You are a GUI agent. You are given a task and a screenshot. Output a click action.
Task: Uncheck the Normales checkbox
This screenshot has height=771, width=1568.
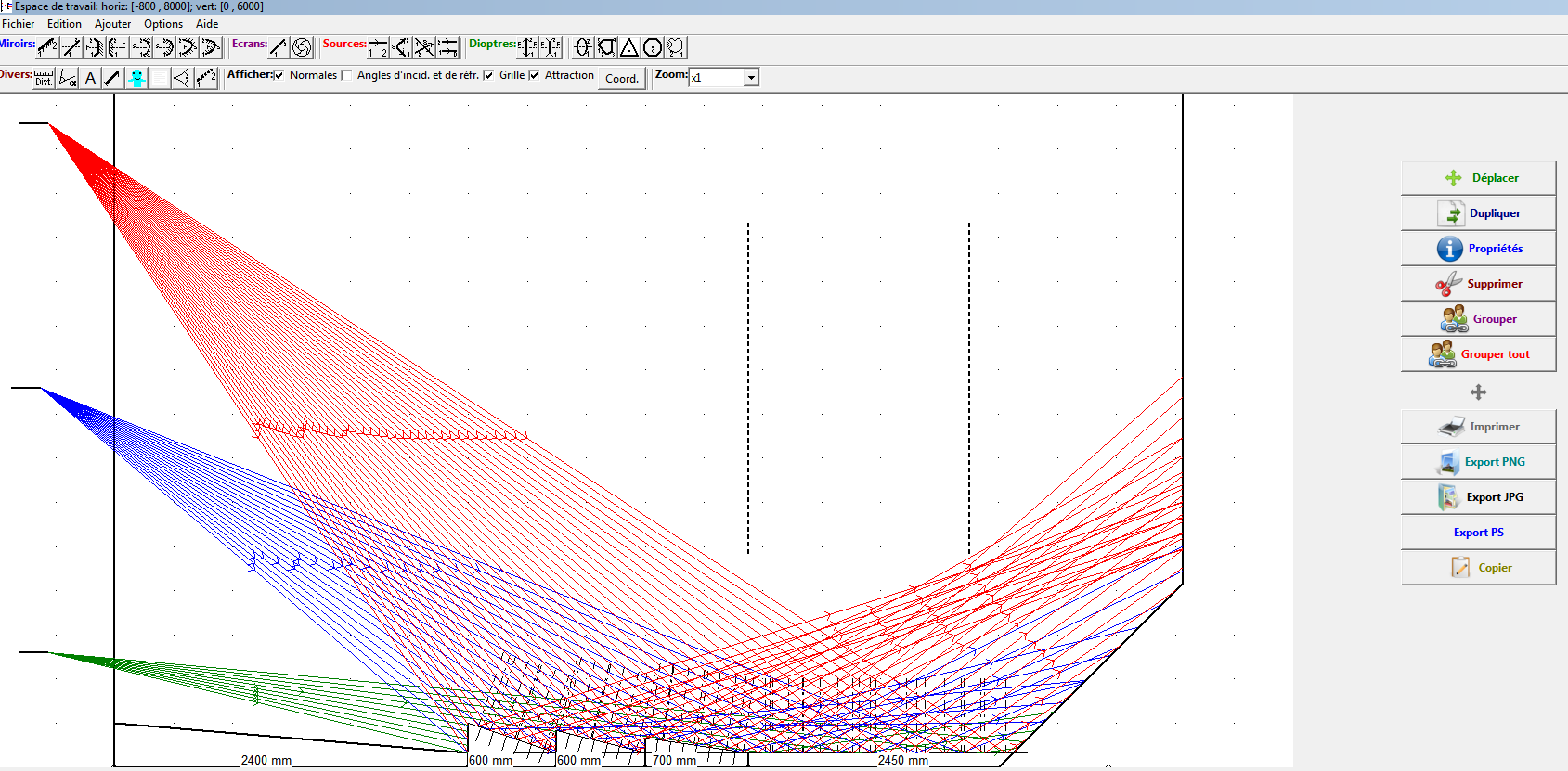pyautogui.click(x=279, y=75)
